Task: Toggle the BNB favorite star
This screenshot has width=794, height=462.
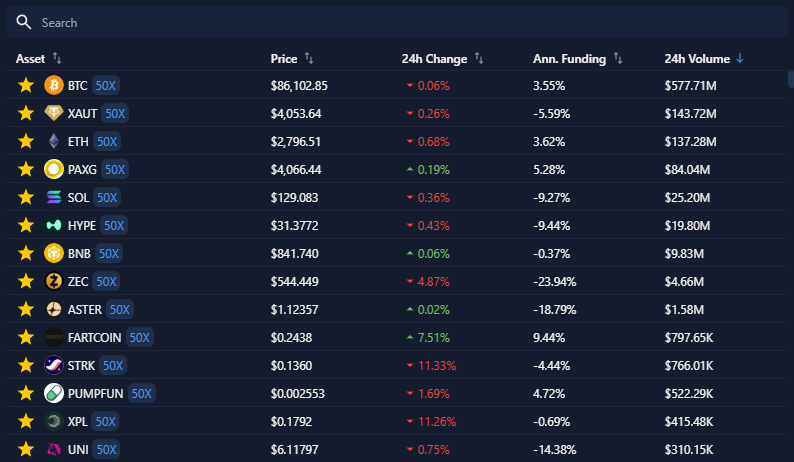Action: click(x=26, y=253)
